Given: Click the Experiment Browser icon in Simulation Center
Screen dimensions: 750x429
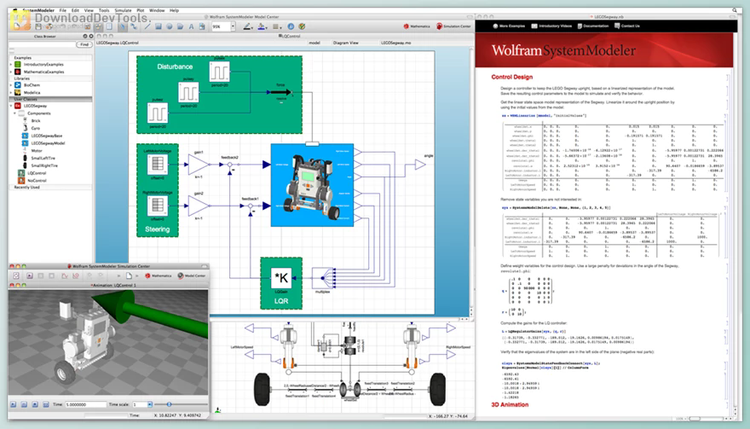Looking at the screenshot, I should click(16, 276).
